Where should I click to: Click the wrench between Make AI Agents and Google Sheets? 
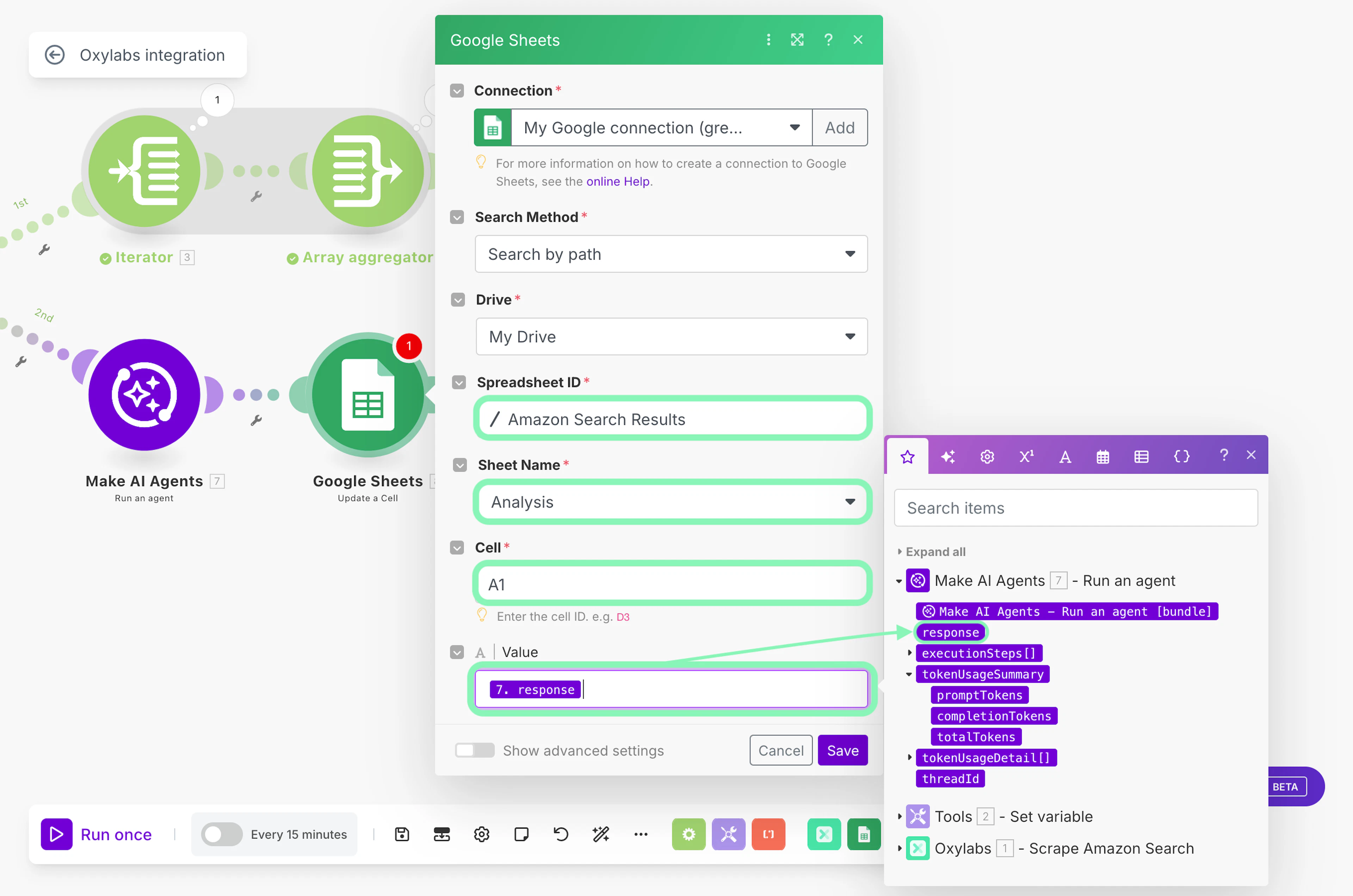[256, 421]
